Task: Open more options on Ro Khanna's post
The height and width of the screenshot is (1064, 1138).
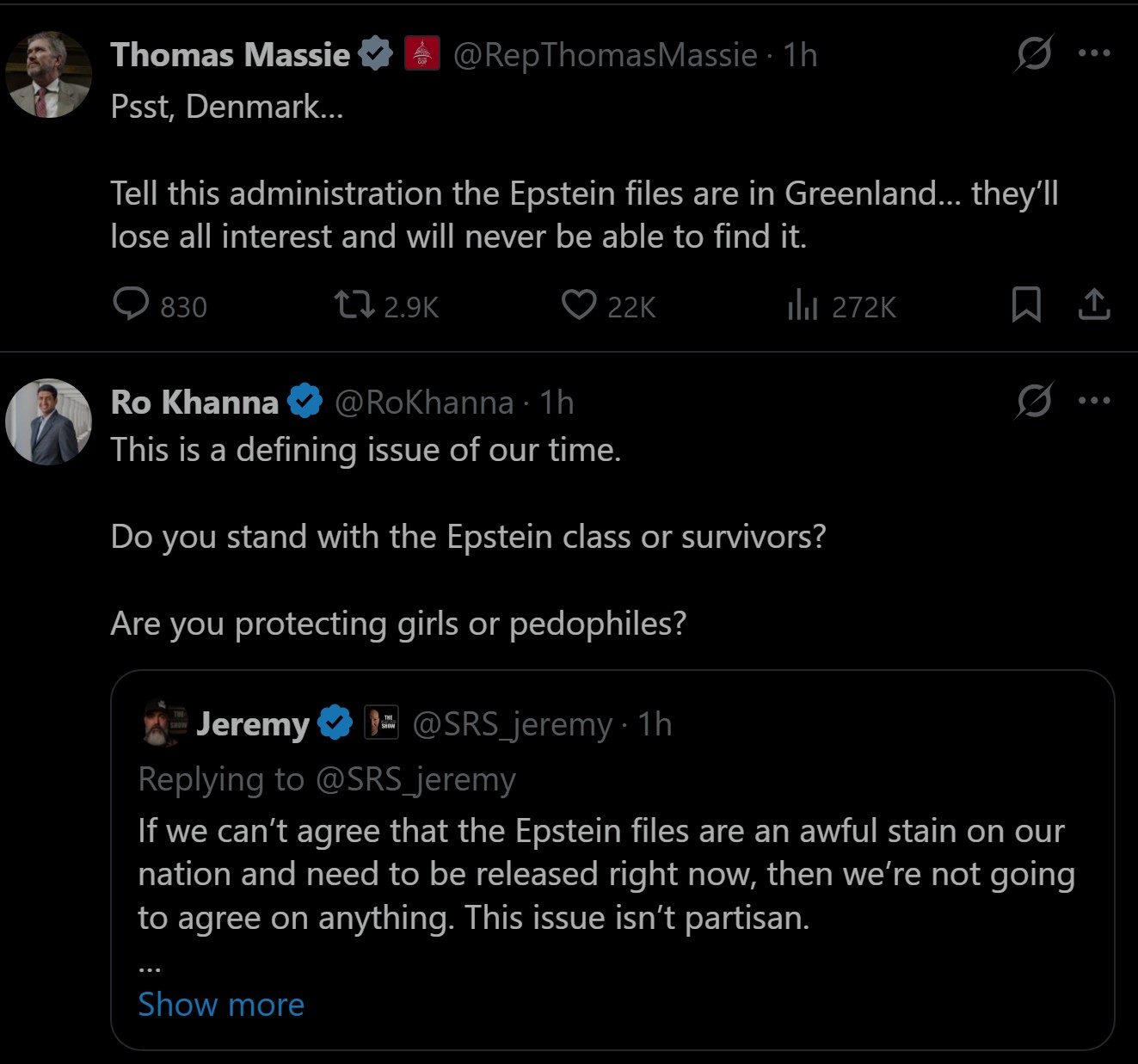Action: click(1093, 401)
